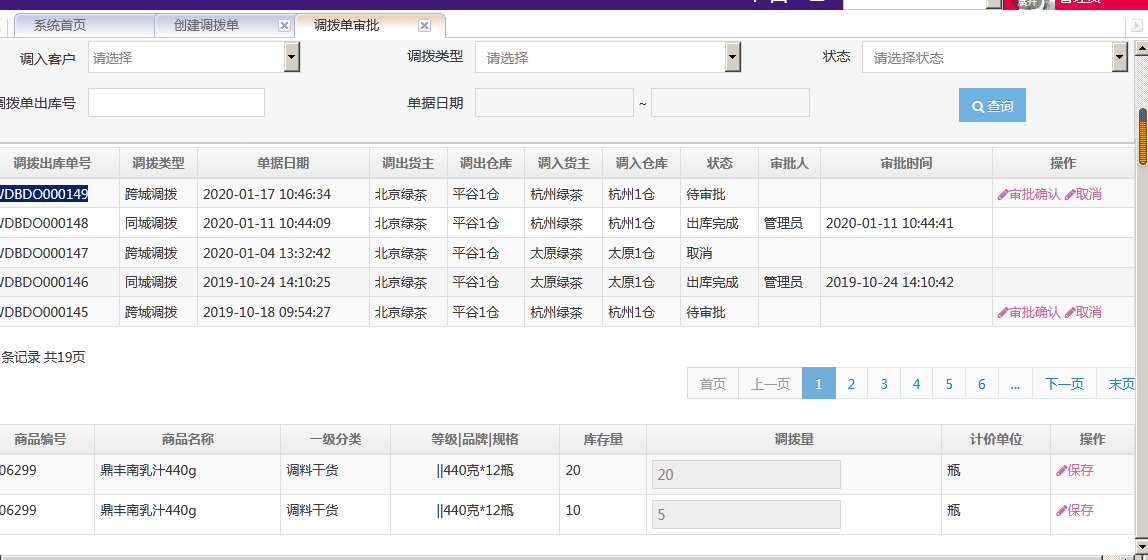Go to page 5
Viewport: 1148px width, 560px height.
click(950, 384)
